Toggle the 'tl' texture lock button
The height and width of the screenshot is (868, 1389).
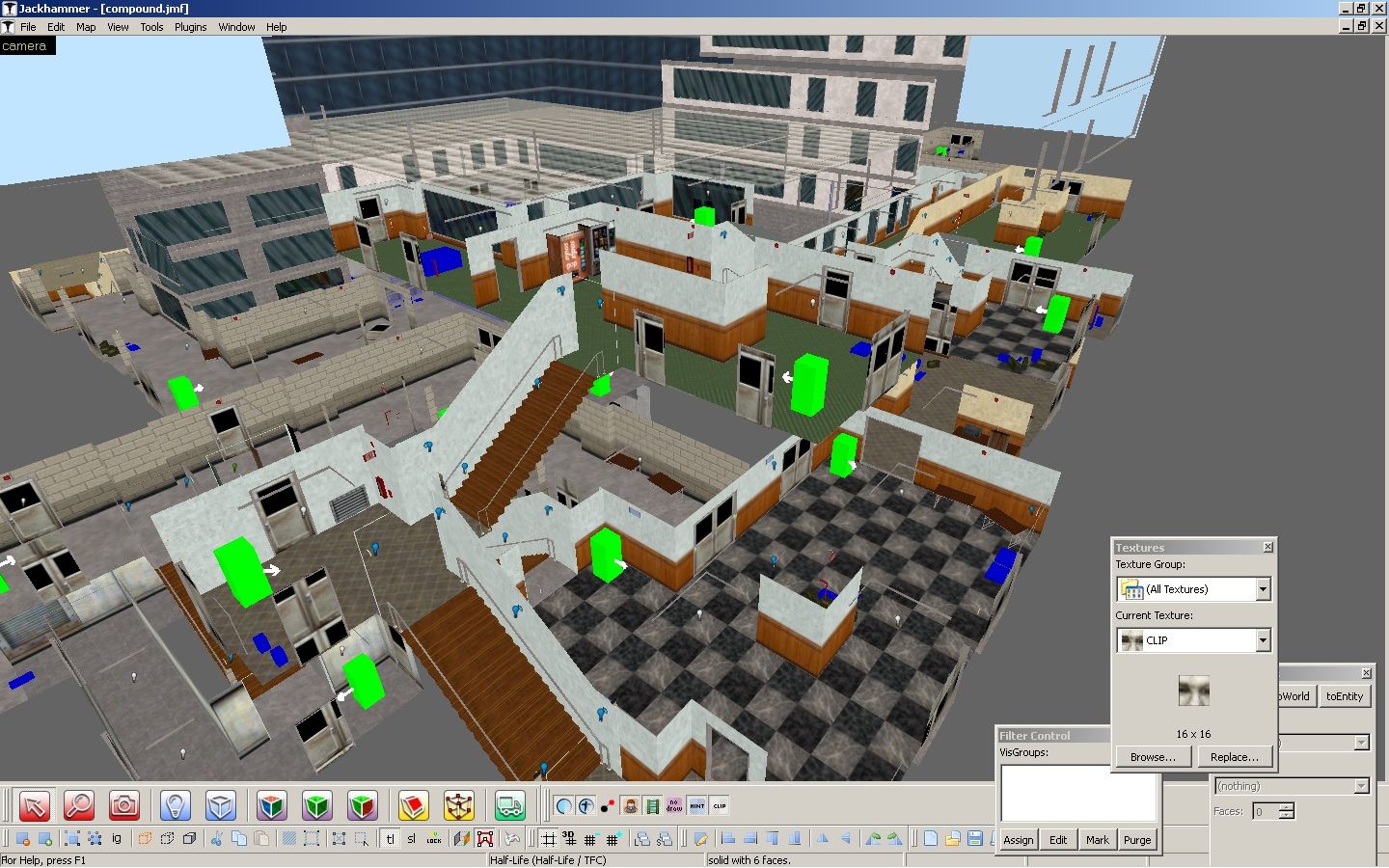click(x=390, y=838)
